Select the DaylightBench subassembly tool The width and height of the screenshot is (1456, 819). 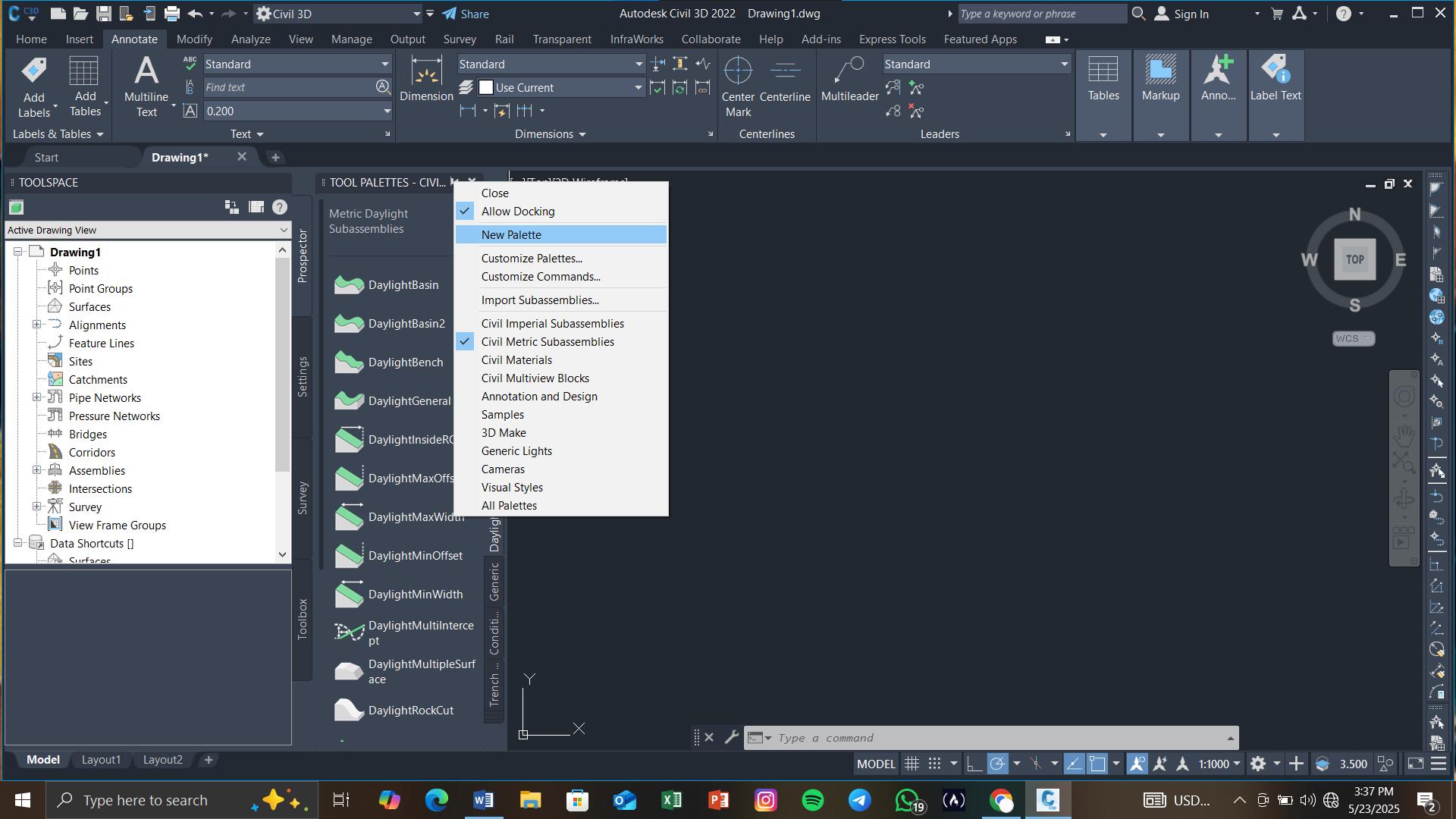point(388,362)
